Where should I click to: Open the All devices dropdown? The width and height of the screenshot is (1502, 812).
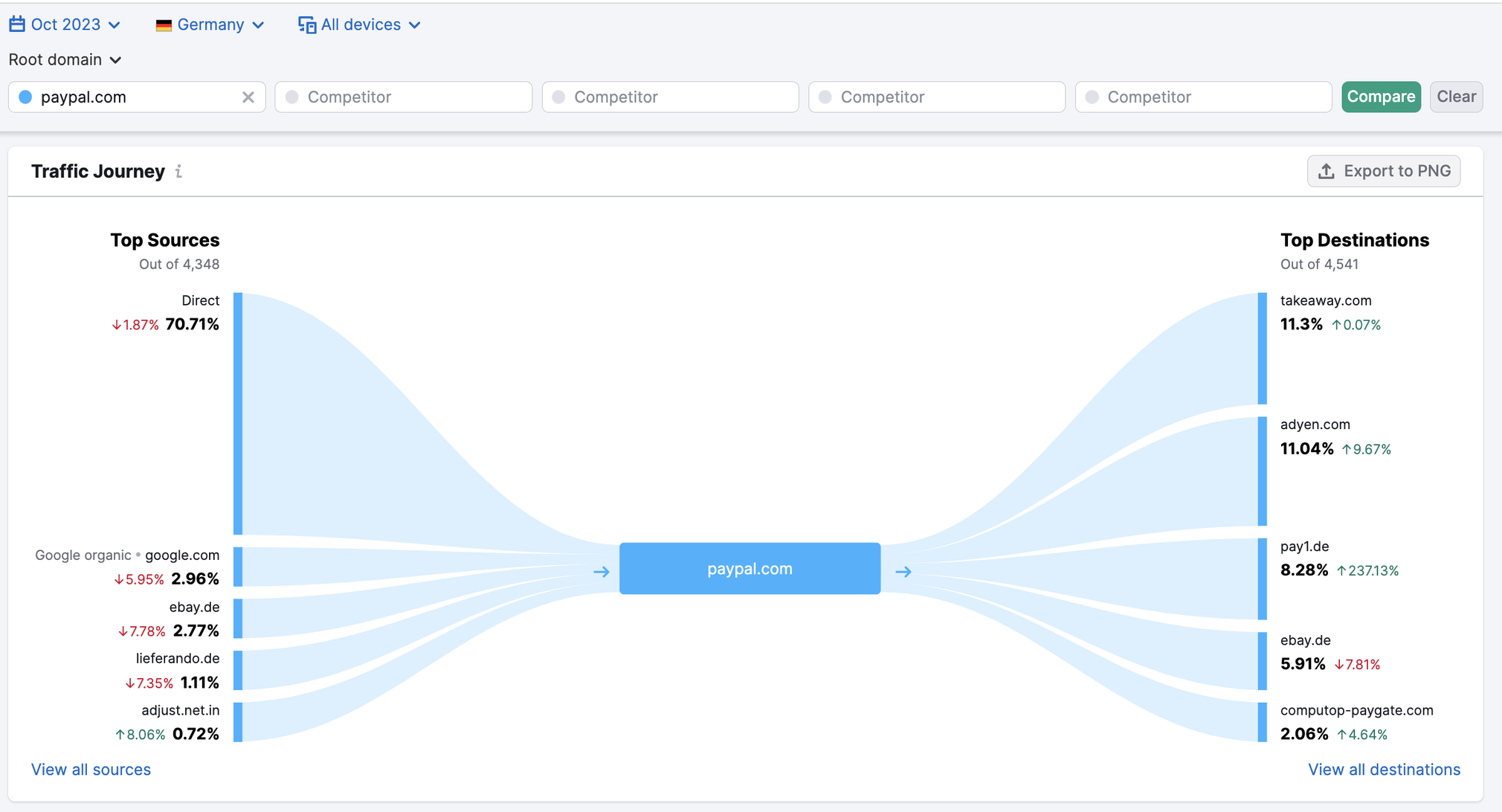point(360,25)
